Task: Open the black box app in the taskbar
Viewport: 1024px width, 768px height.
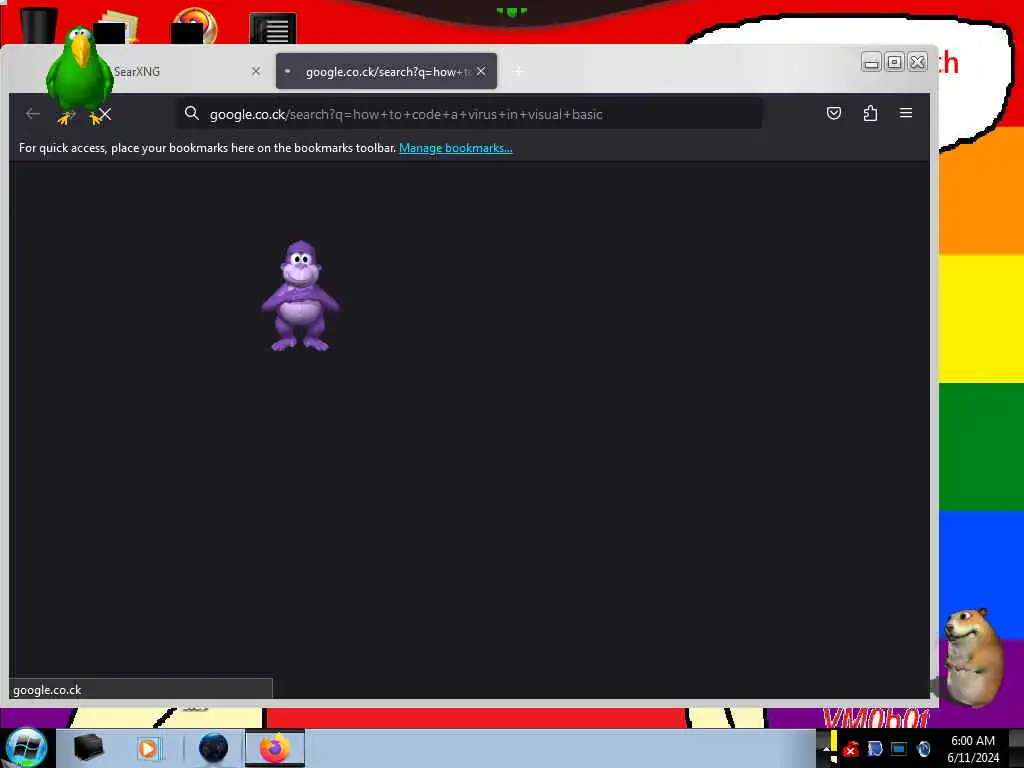Action: [x=89, y=748]
